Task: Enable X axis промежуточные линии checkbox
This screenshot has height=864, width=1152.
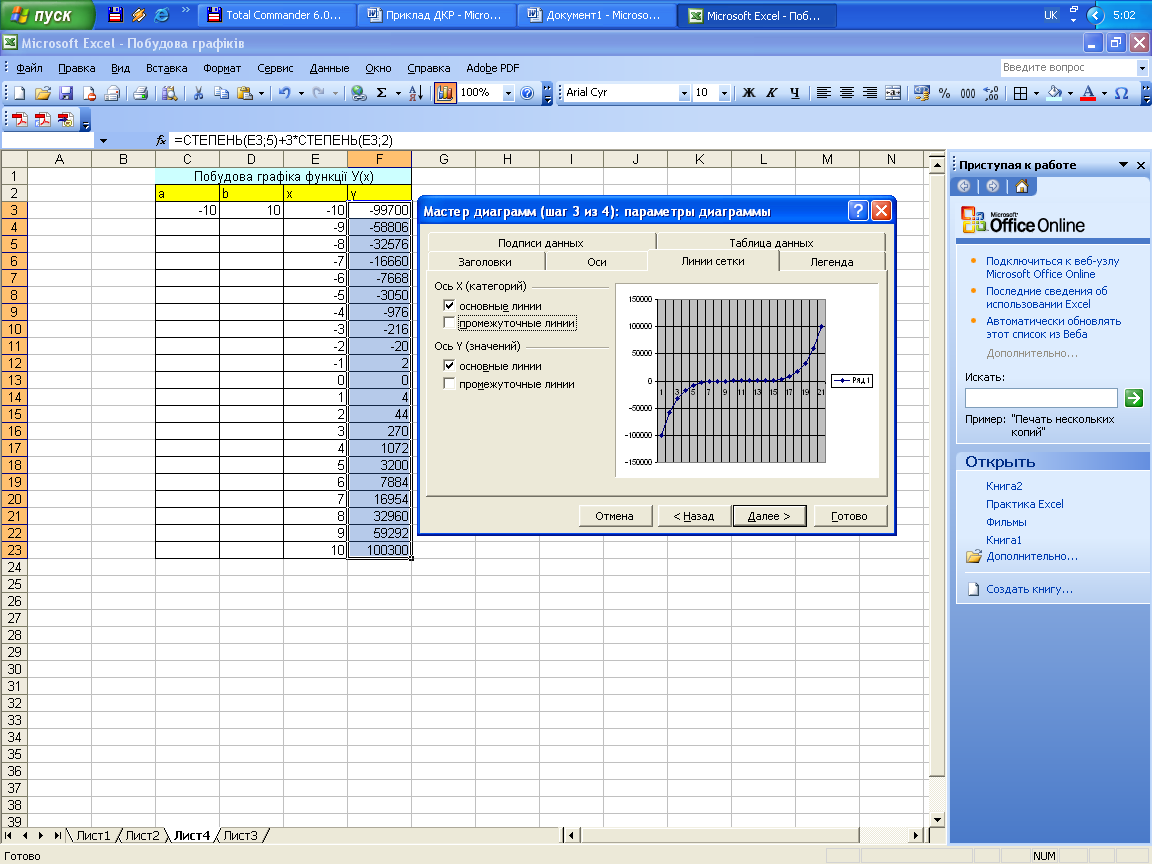Action: coord(449,323)
